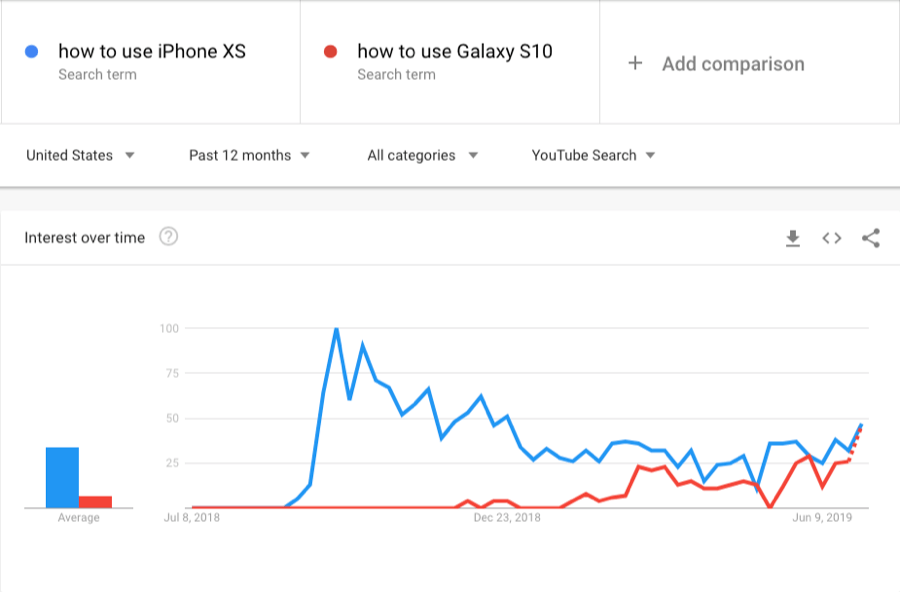The height and width of the screenshot is (592, 900).
Task: Click the help question mark icon
Action: (169, 237)
